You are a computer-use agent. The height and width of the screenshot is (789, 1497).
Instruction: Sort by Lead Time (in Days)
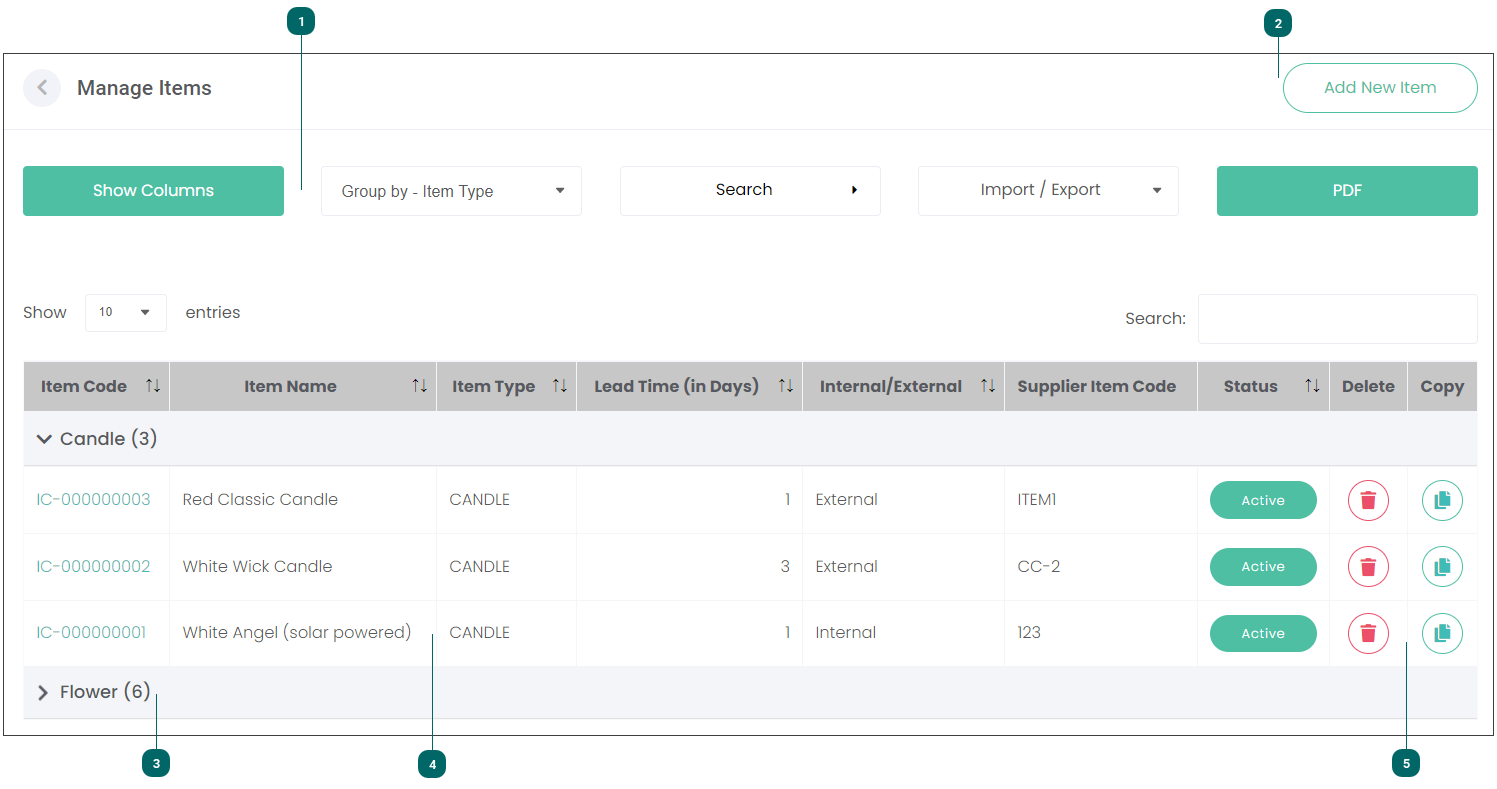690,386
